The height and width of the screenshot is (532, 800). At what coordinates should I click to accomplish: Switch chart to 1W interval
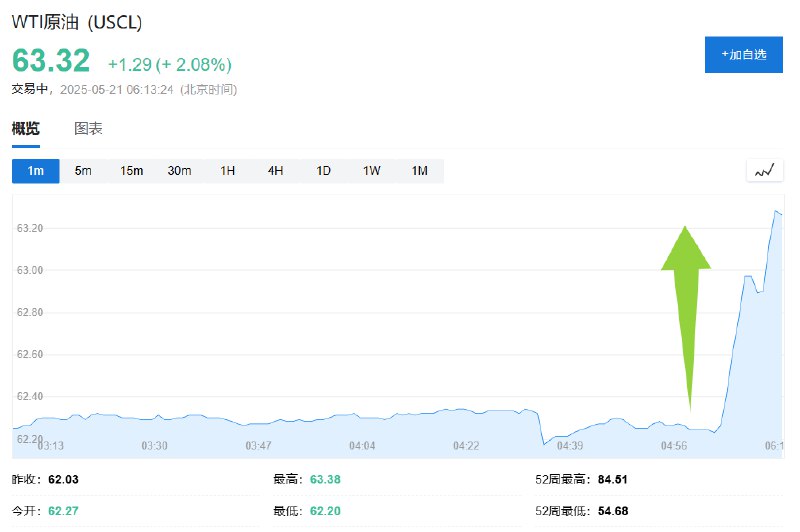pos(371,171)
